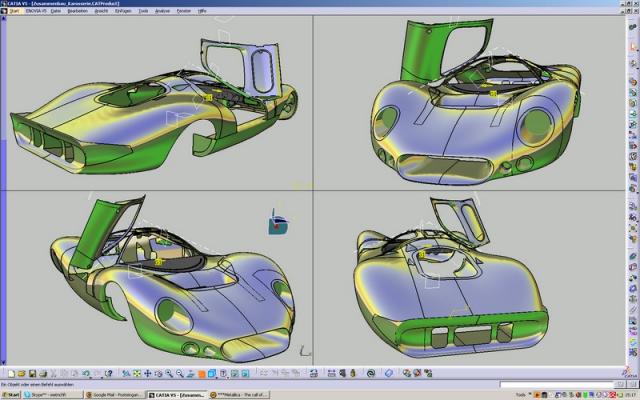Image resolution: width=640 pixels, height=400 pixels.
Task: Click the orange Create Multi-View icon
Action: pyautogui.click(x=202, y=374)
